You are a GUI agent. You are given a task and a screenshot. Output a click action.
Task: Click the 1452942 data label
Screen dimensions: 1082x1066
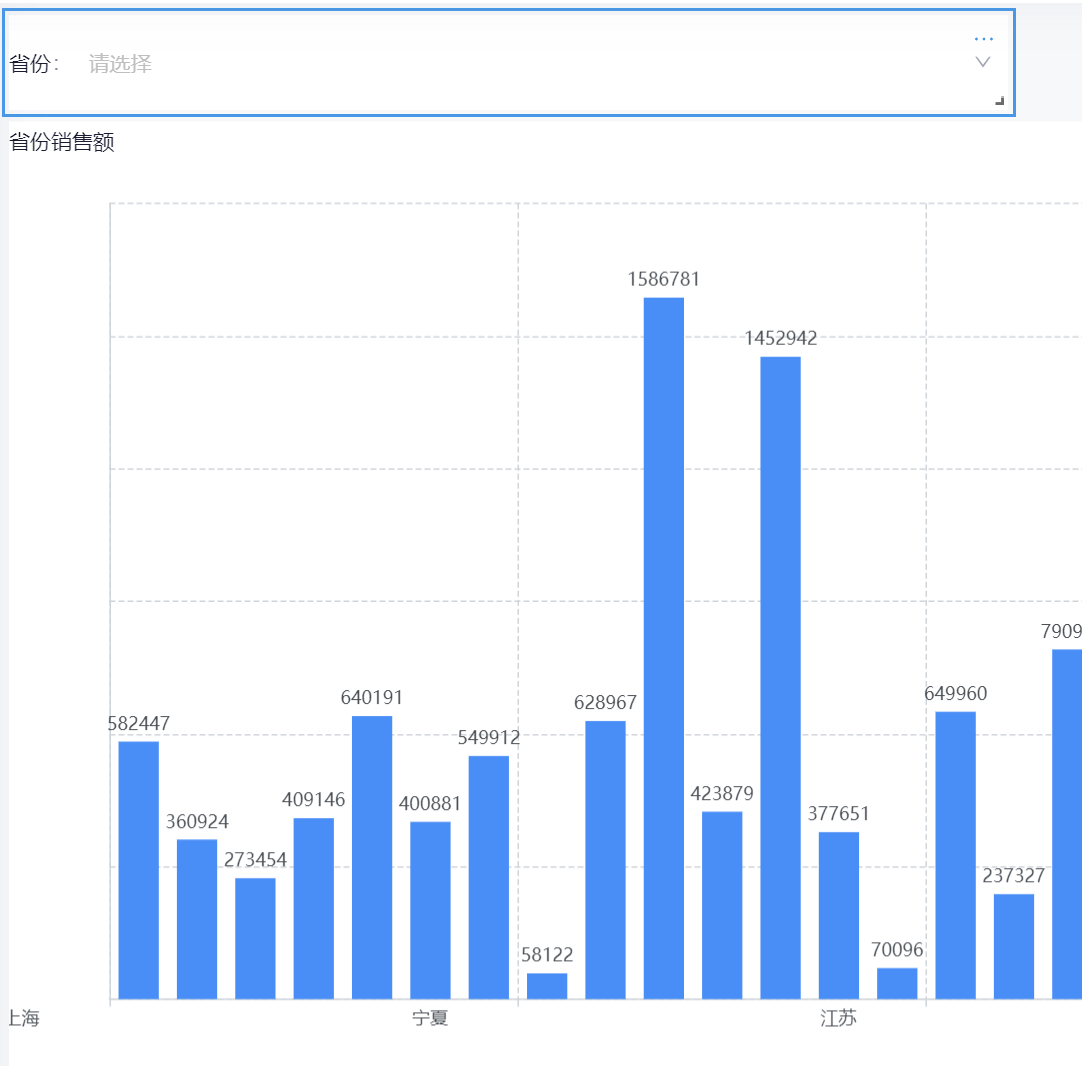pos(780,338)
